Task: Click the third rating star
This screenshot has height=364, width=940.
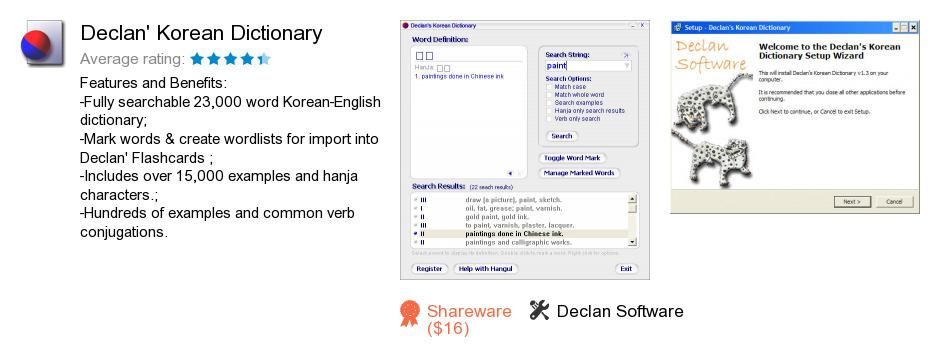Action: tap(230, 59)
